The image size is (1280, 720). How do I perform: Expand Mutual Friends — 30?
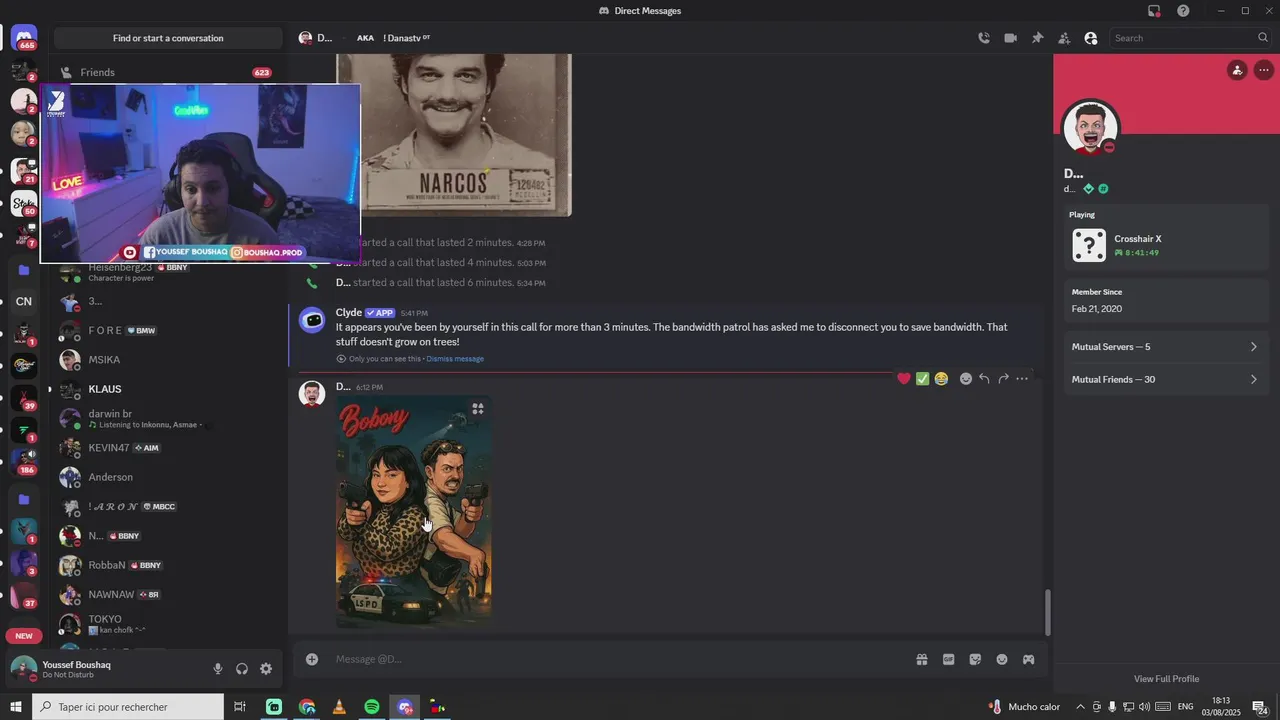[x=1164, y=379]
